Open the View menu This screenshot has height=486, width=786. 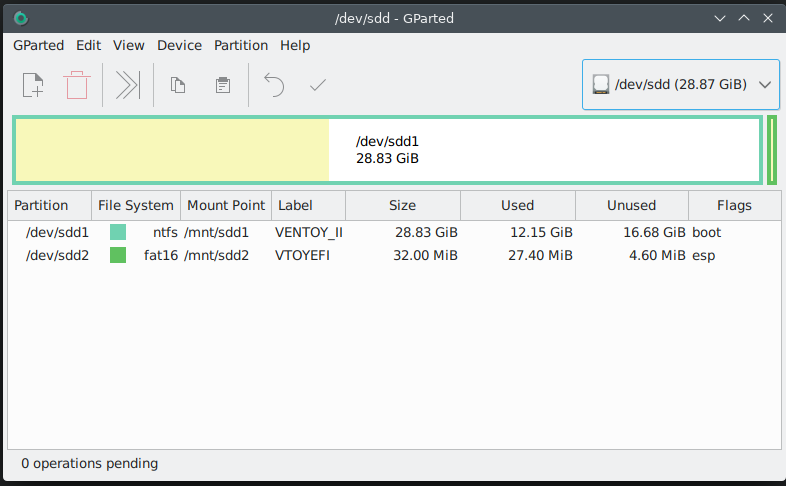click(x=129, y=45)
